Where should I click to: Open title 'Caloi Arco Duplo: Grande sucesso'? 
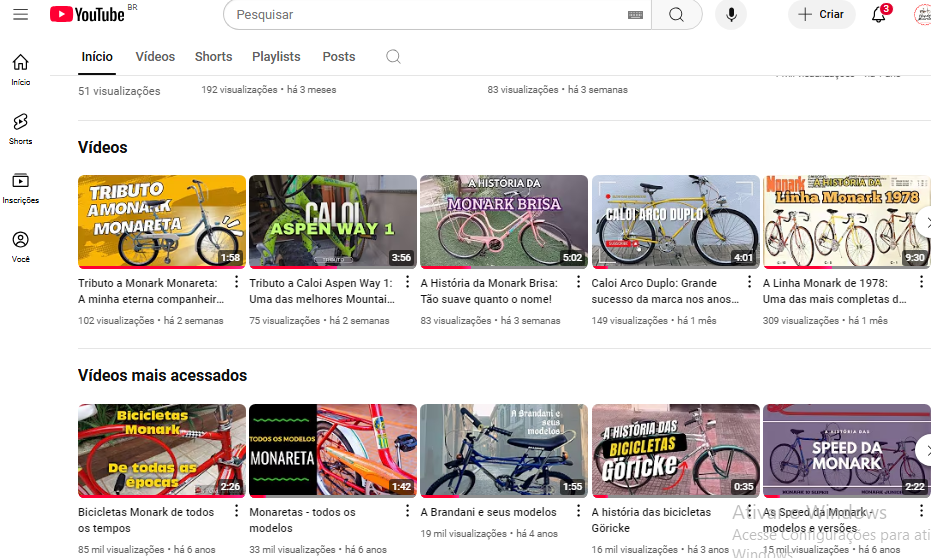[665, 291]
